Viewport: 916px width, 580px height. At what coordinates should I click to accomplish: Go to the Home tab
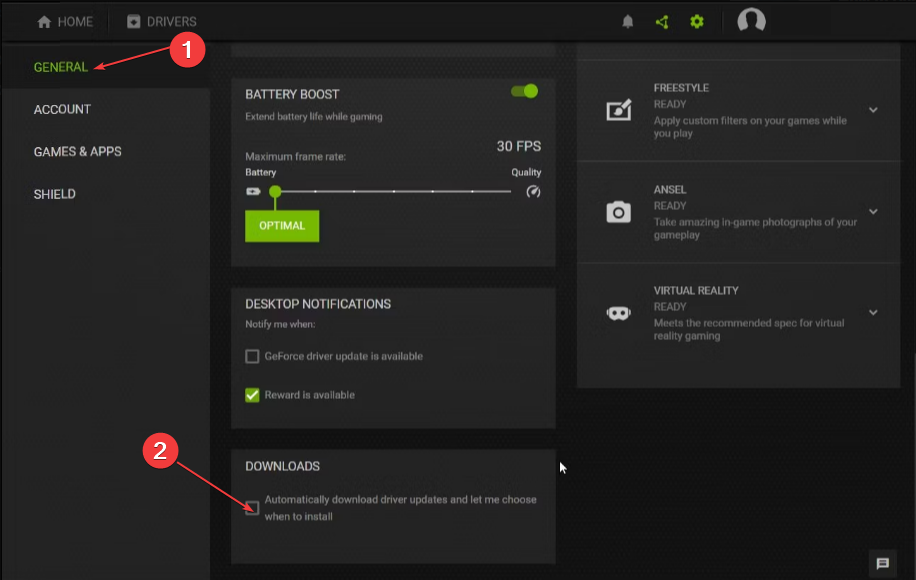click(x=65, y=22)
